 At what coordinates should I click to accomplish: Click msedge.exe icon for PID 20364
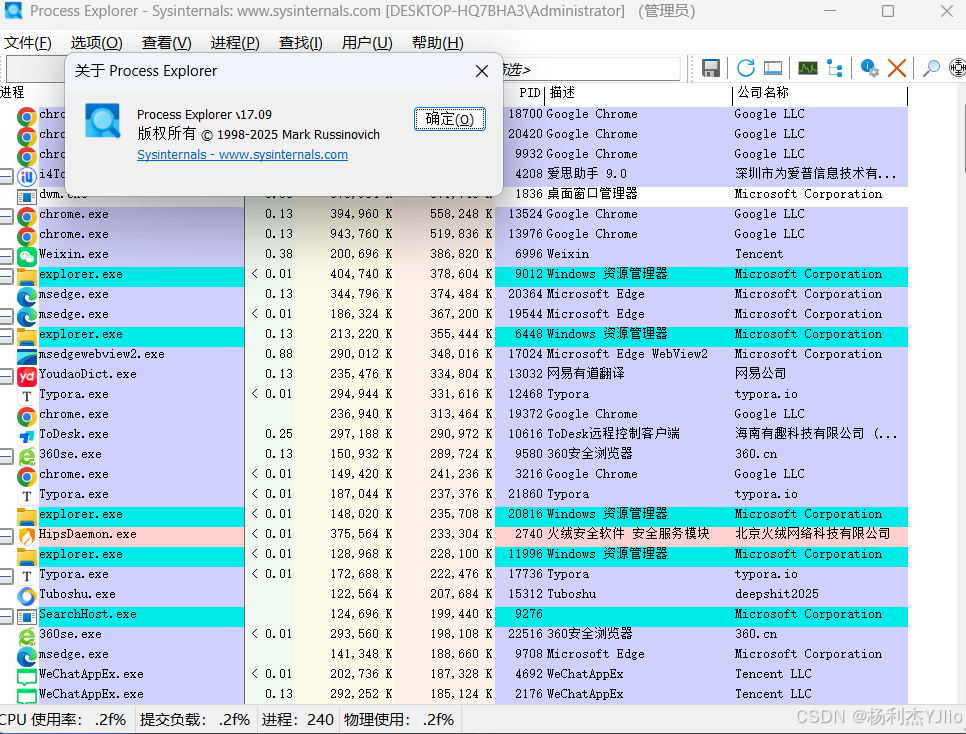pos(26,295)
